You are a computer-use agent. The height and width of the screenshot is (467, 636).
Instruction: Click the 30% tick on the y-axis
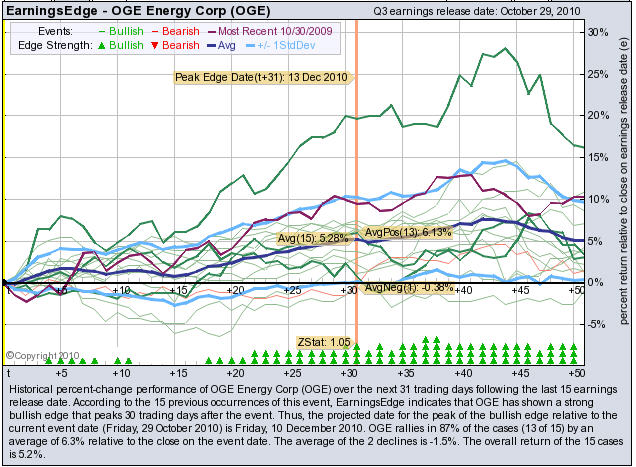click(599, 32)
